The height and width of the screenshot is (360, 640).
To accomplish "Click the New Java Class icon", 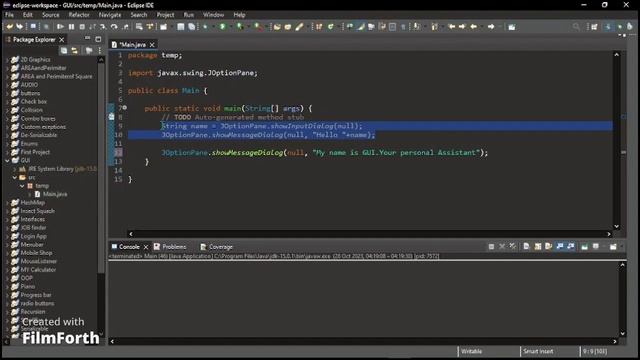I will pos(331,27).
